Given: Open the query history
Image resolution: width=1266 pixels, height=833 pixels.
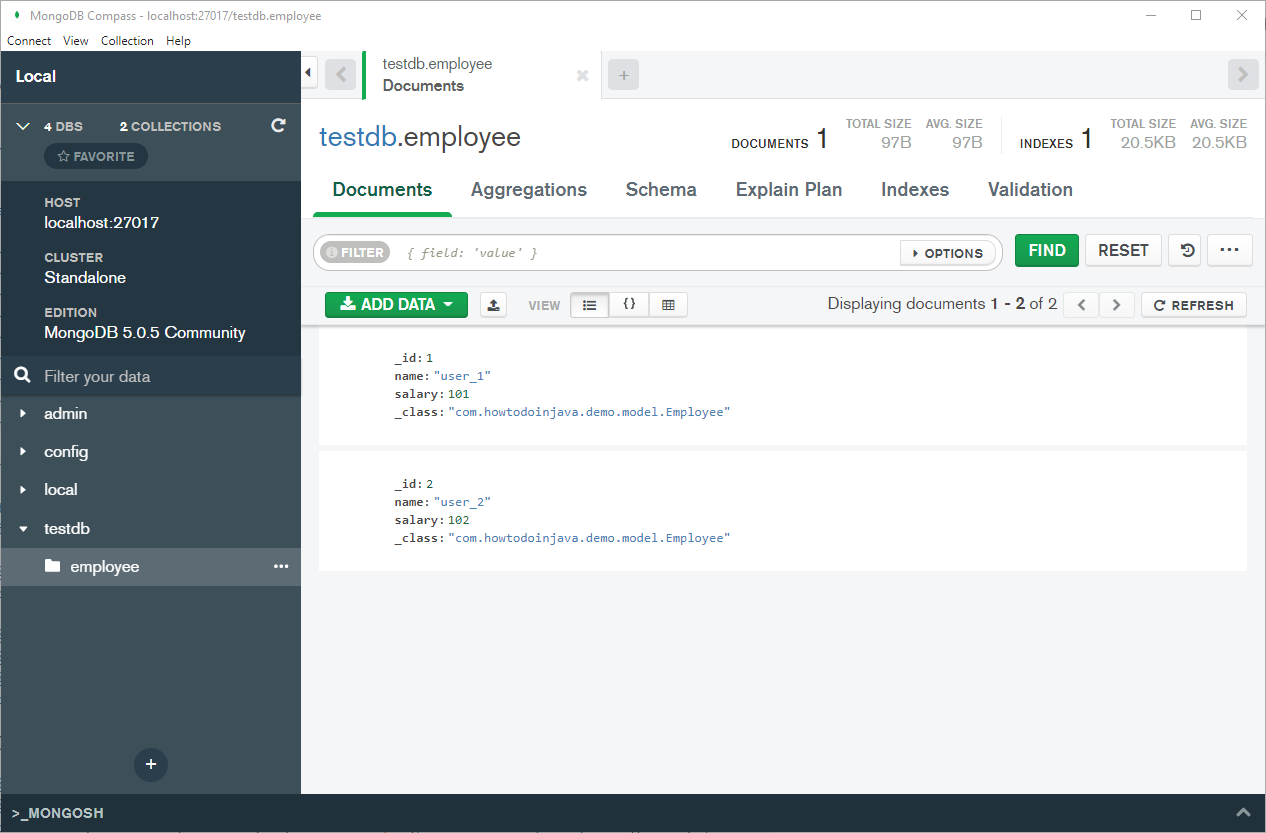Looking at the screenshot, I should click(x=1186, y=251).
